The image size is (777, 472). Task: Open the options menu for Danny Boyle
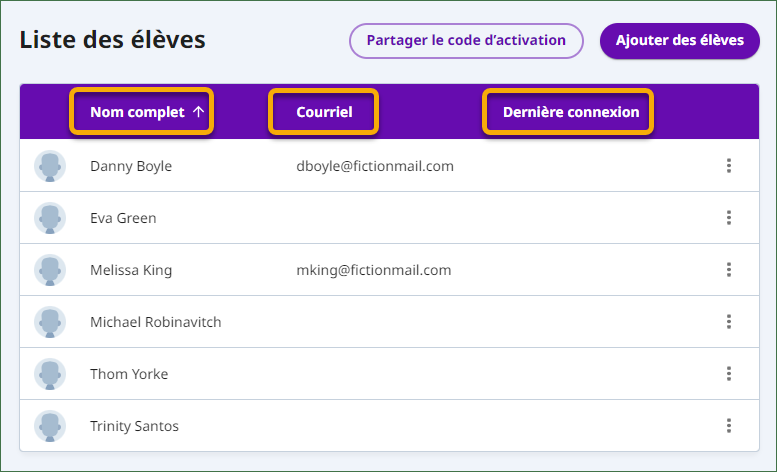[x=728, y=165]
